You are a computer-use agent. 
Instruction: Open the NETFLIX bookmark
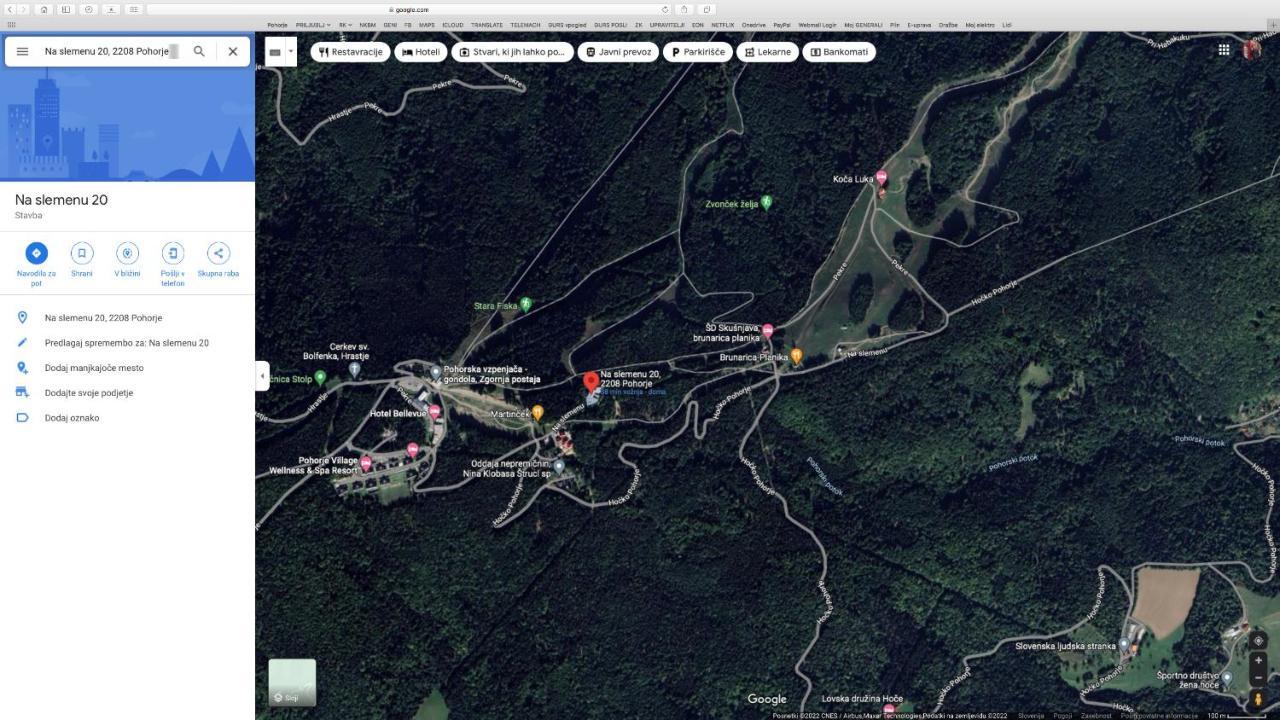(722, 25)
